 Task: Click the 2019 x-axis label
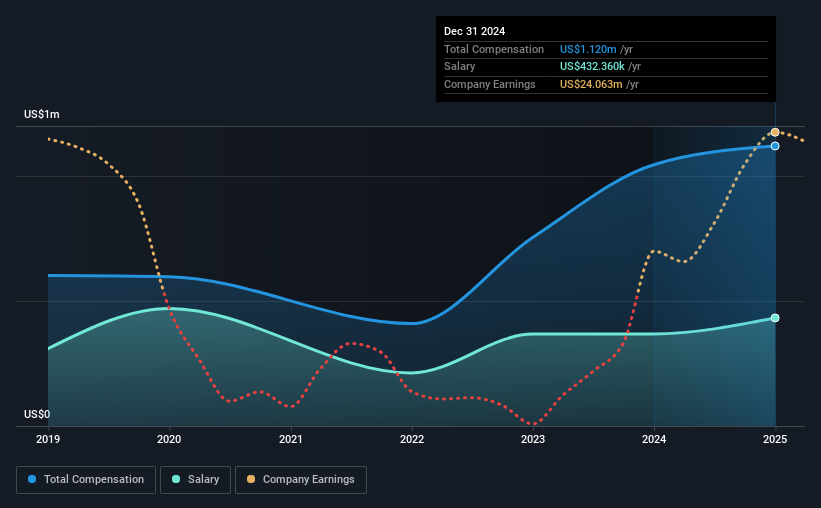tap(48, 439)
